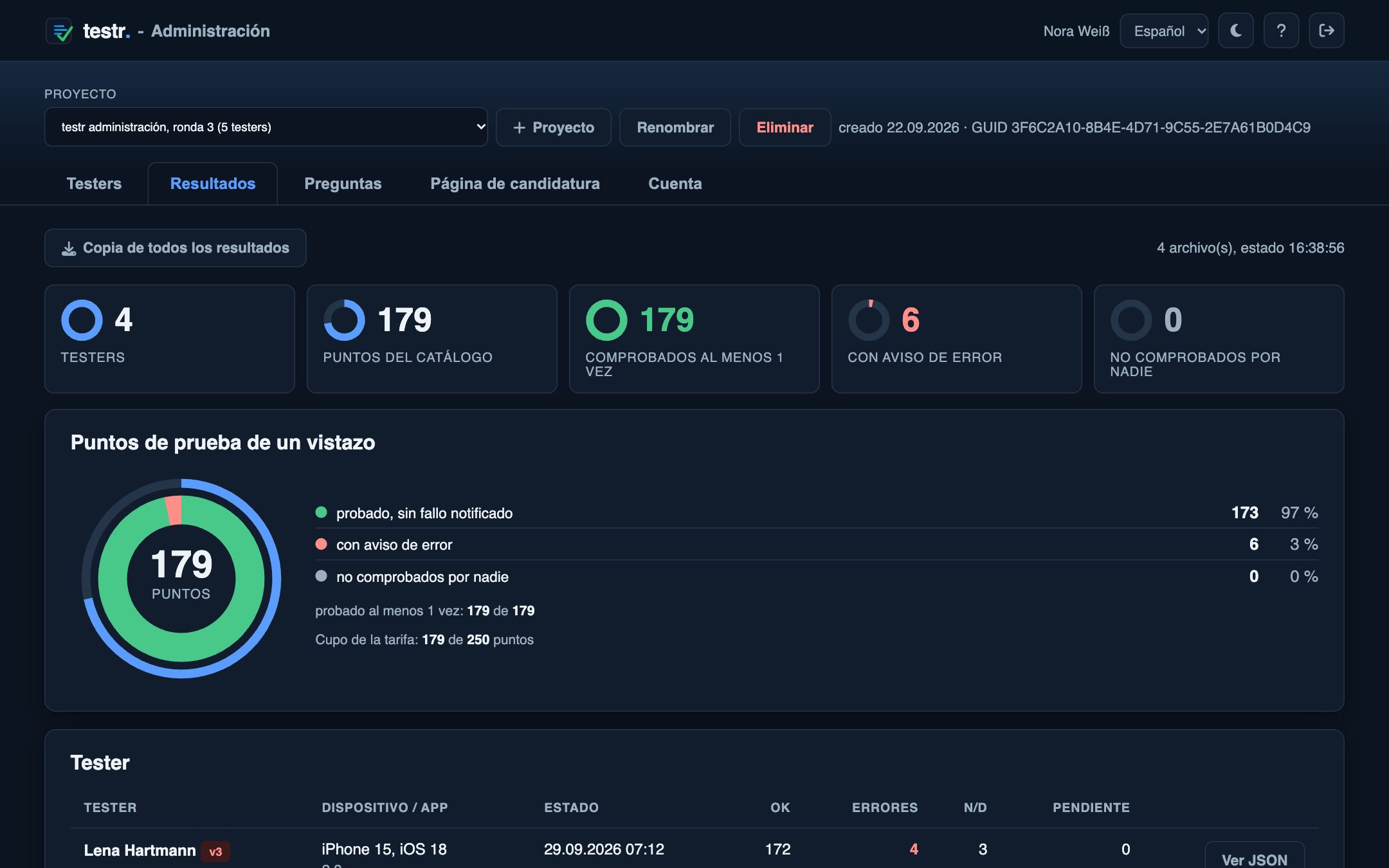Click the '29.09.2026 07:12' status cell
This screenshot has width=1389, height=868.
[604, 849]
